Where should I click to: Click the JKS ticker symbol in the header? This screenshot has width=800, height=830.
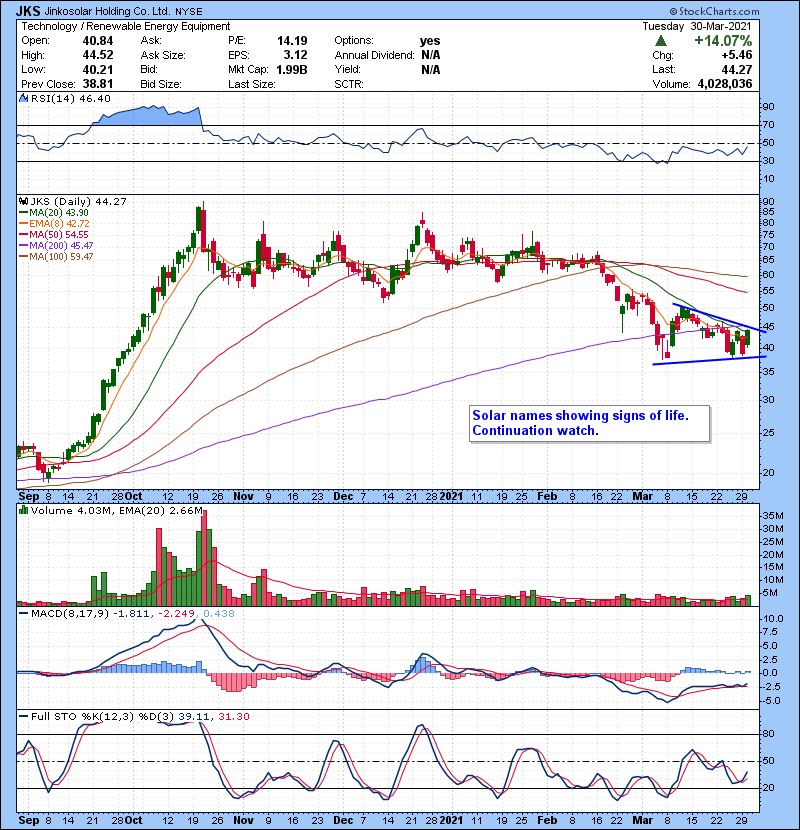pos(29,9)
